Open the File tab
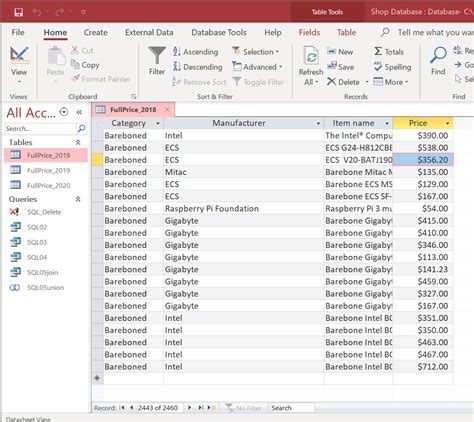The height and width of the screenshot is (422, 474). tap(18, 32)
